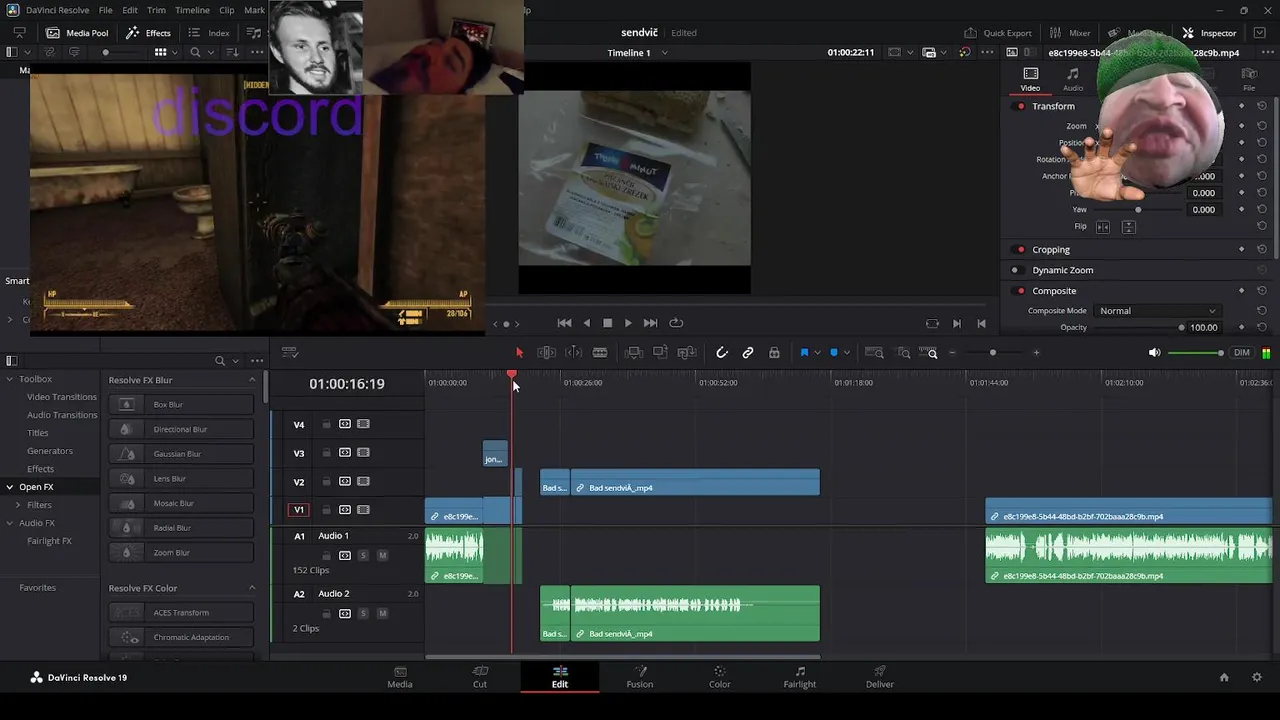The height and width of the screenshot is (720, 1280).
Task: Toggle Linked Selection chain icon
Action: [748, 352]
